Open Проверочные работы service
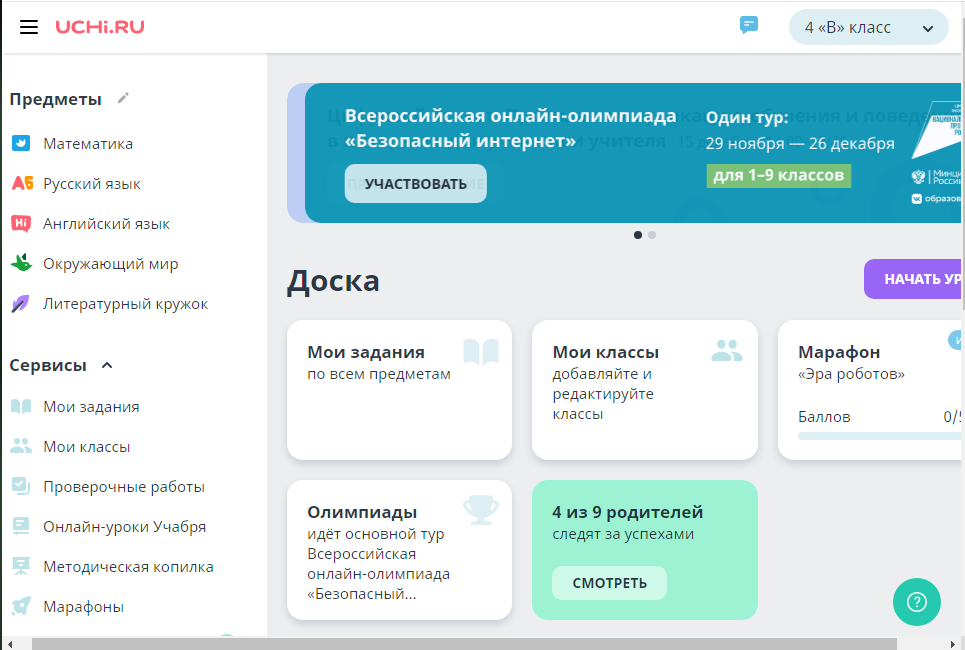Screen dimensions: 965x650 124,487
